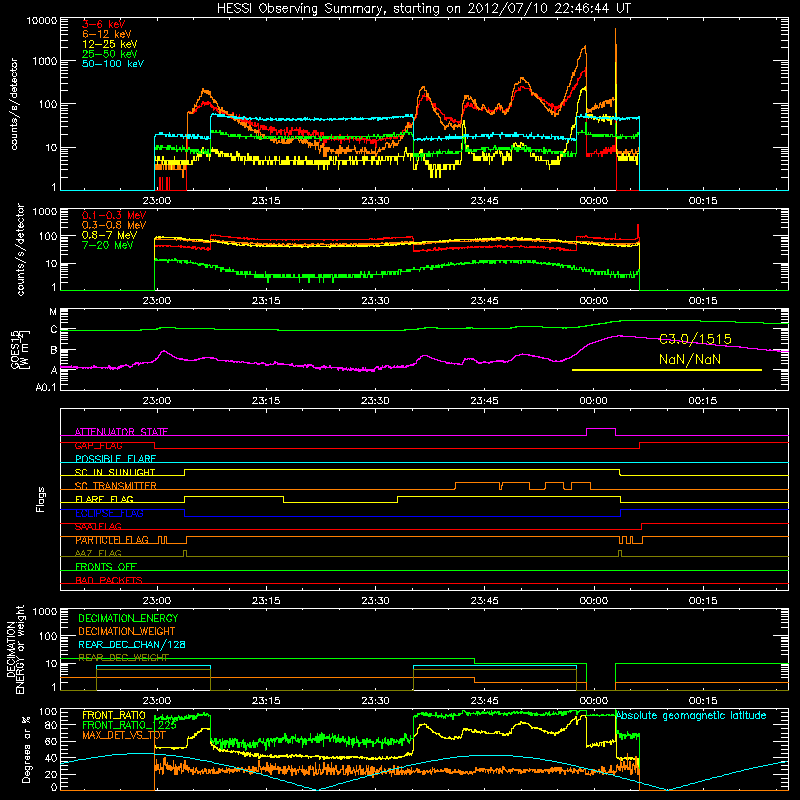Screen dimensions: 800x800
Task: Click the green FRONTS_OFF label
Action: coord(106,567)
